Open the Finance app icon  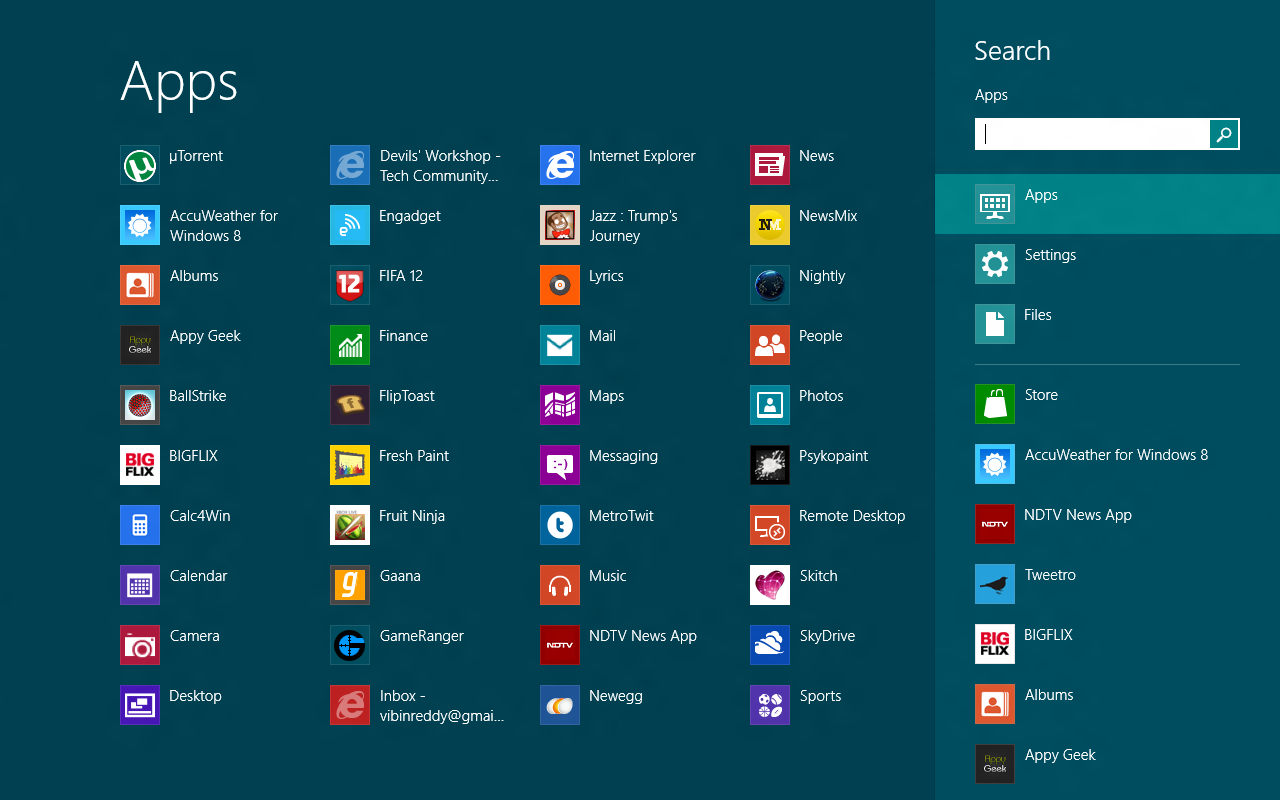coord(350,345)
